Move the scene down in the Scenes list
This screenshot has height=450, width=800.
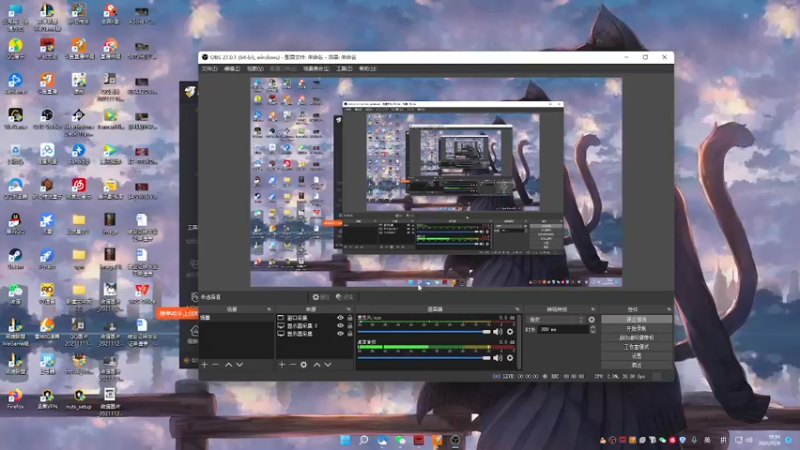click(x=239, y=365)
